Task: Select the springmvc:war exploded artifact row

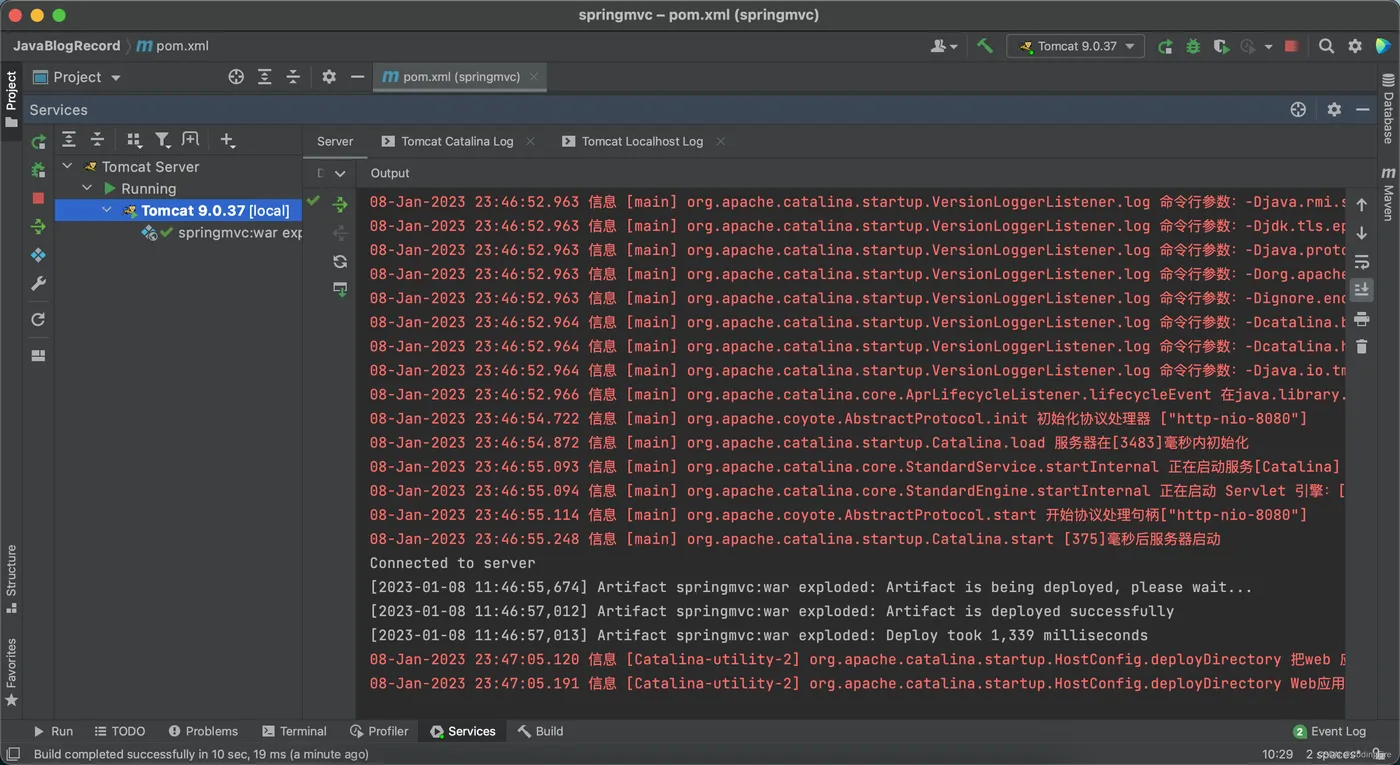Action: pyautogui.click(x=178, y=233)
